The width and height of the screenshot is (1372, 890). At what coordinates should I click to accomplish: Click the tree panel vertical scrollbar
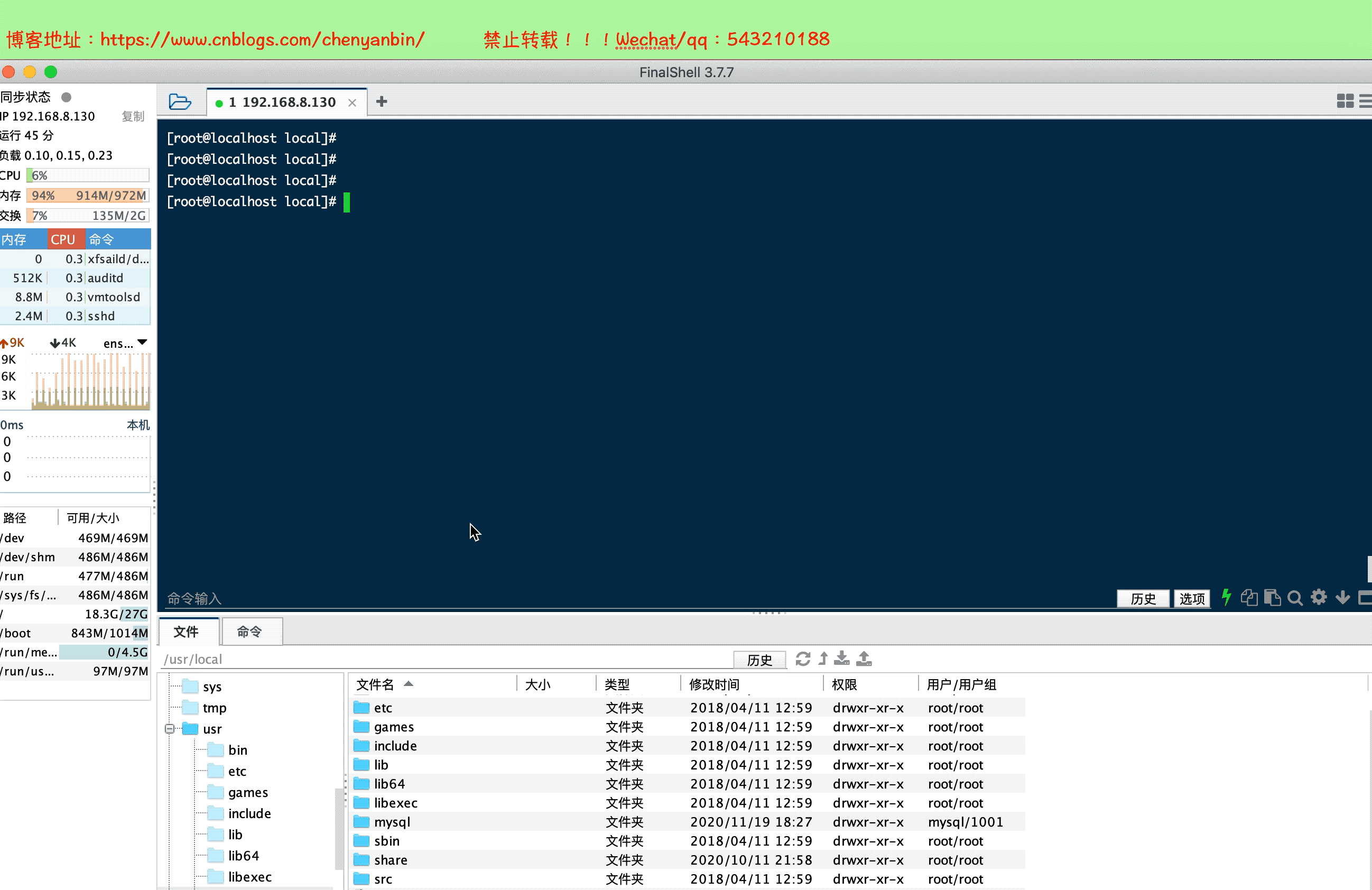[338, 829]
